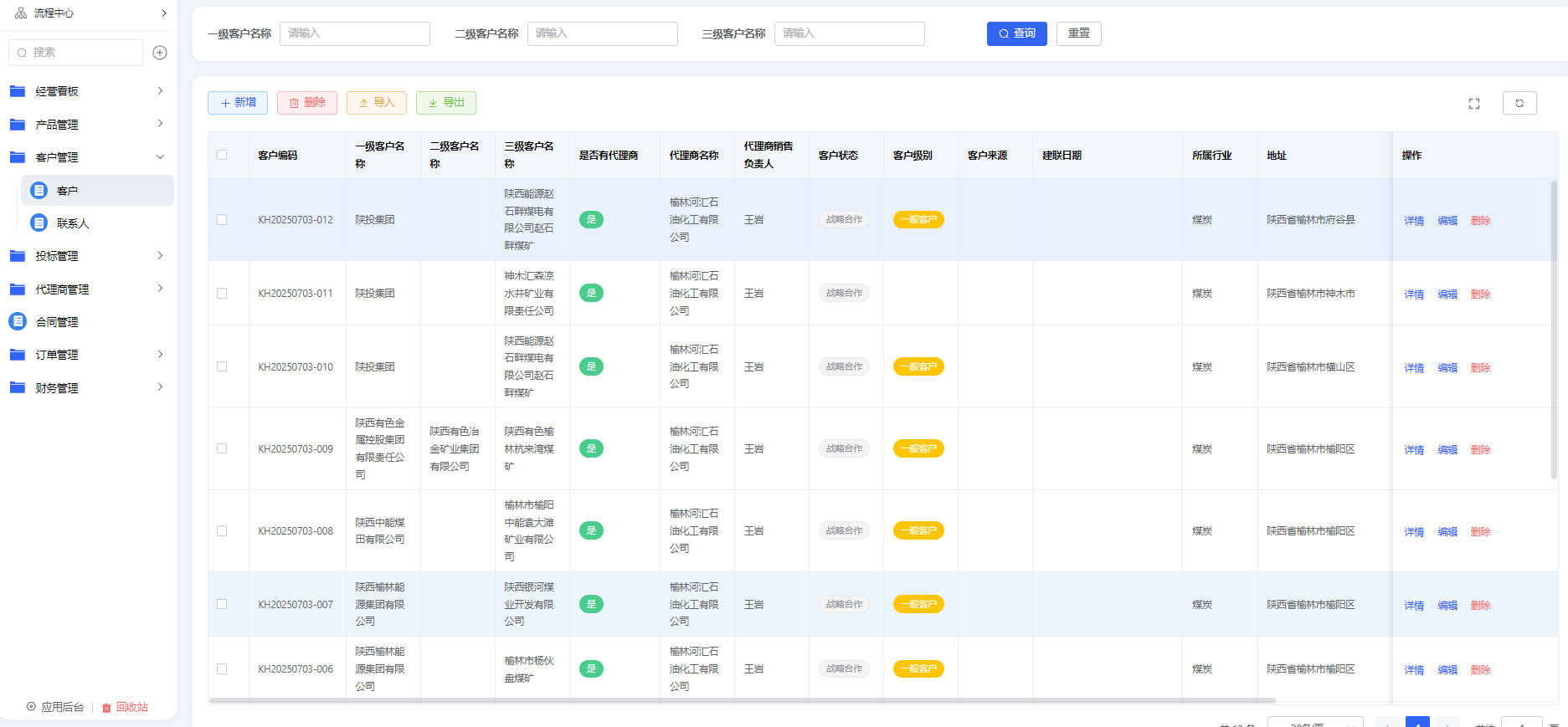Open 经营看板 via its folder icon
This screenshot has height=727, width=1568.
click(x=18, y=91)
